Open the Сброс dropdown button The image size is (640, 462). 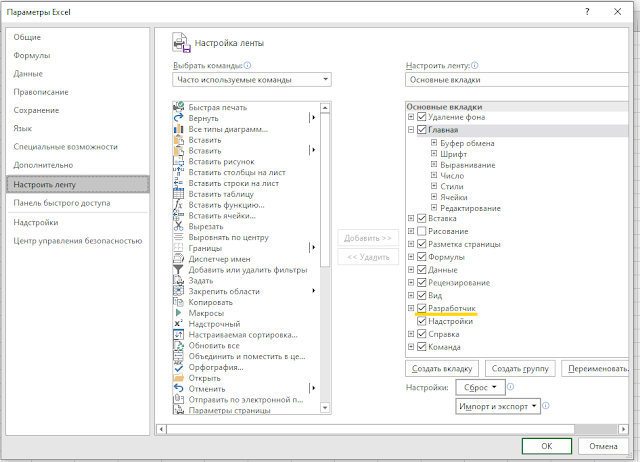point(480,387)
